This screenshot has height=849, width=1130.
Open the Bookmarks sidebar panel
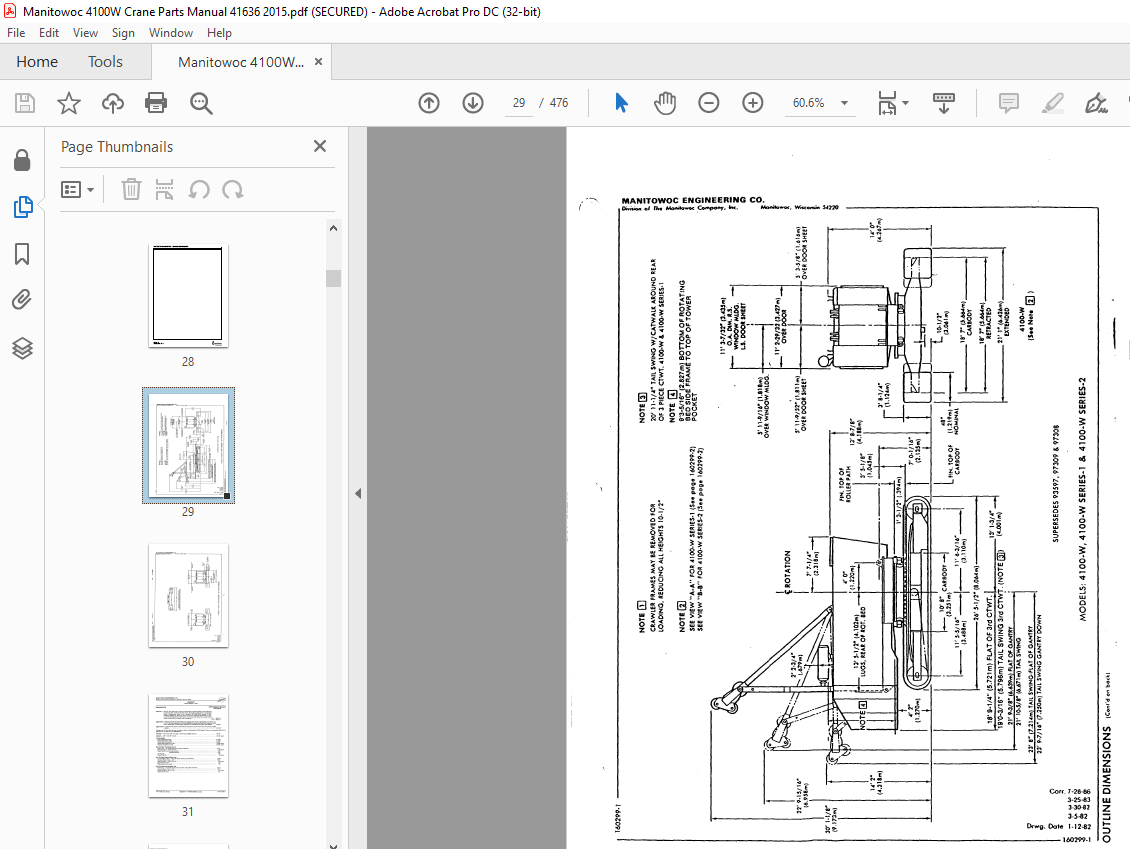click(22, 254)
